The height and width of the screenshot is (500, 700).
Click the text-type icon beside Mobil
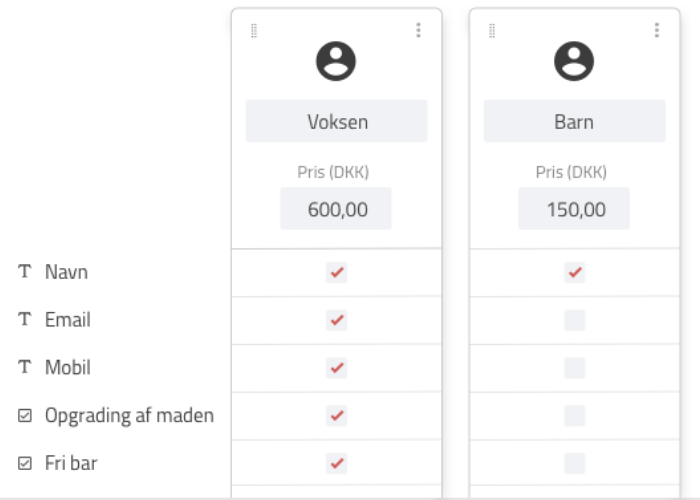pos(25,367)
